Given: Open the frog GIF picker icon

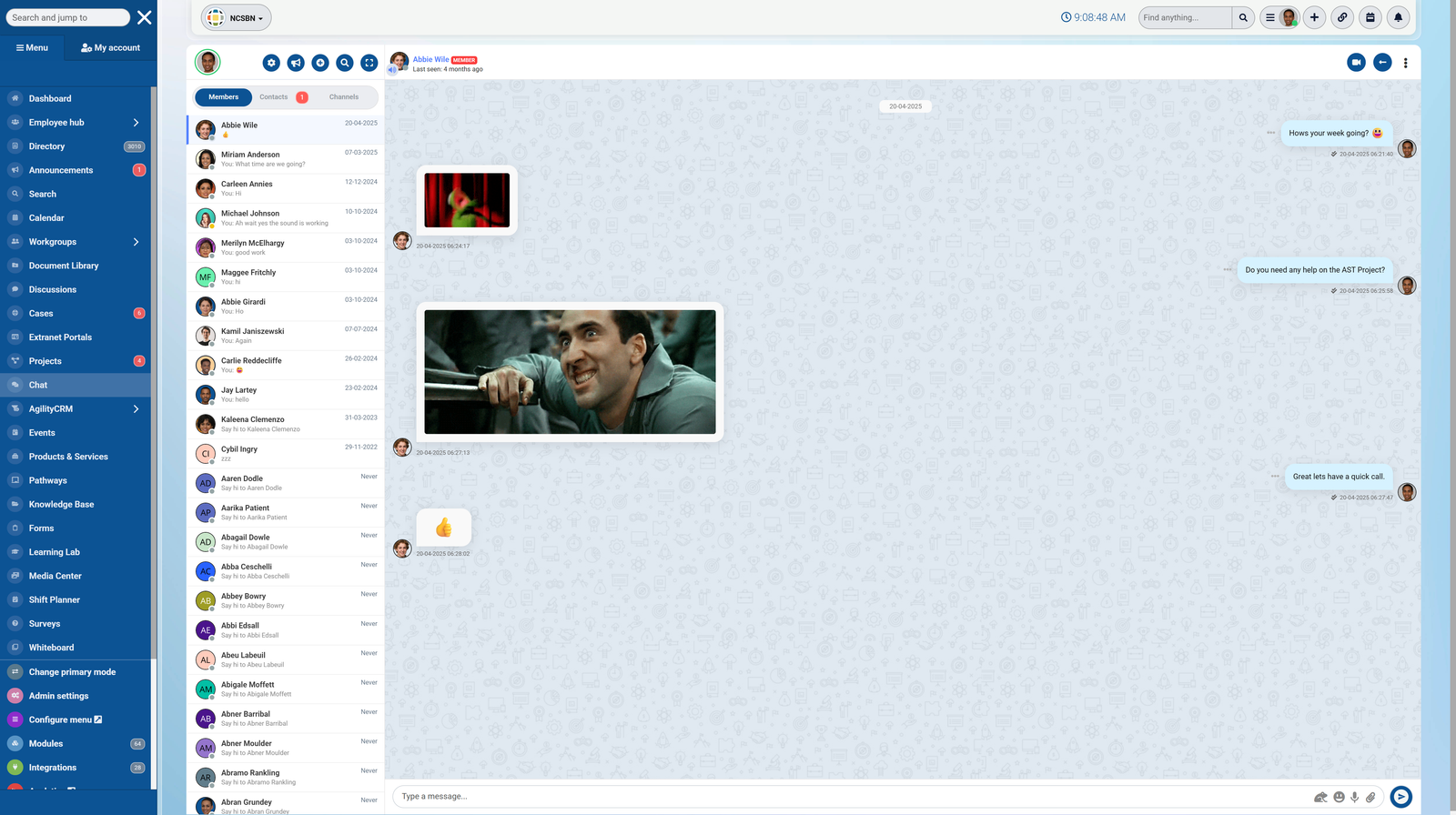Looking at the screenshot, I should pos(1320,797).
